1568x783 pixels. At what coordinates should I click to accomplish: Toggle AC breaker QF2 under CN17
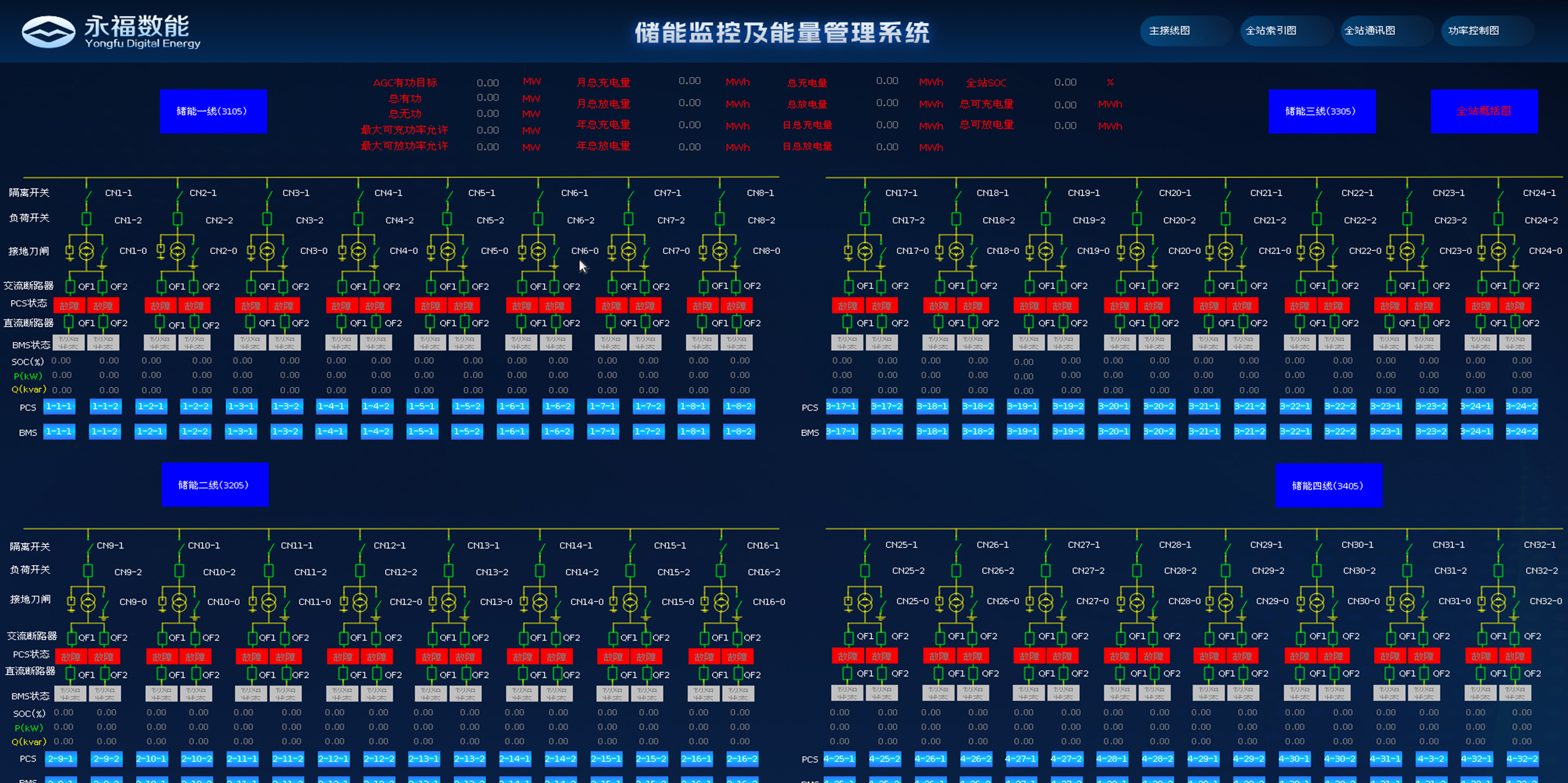pyautogui.click(x=881, y=286)
